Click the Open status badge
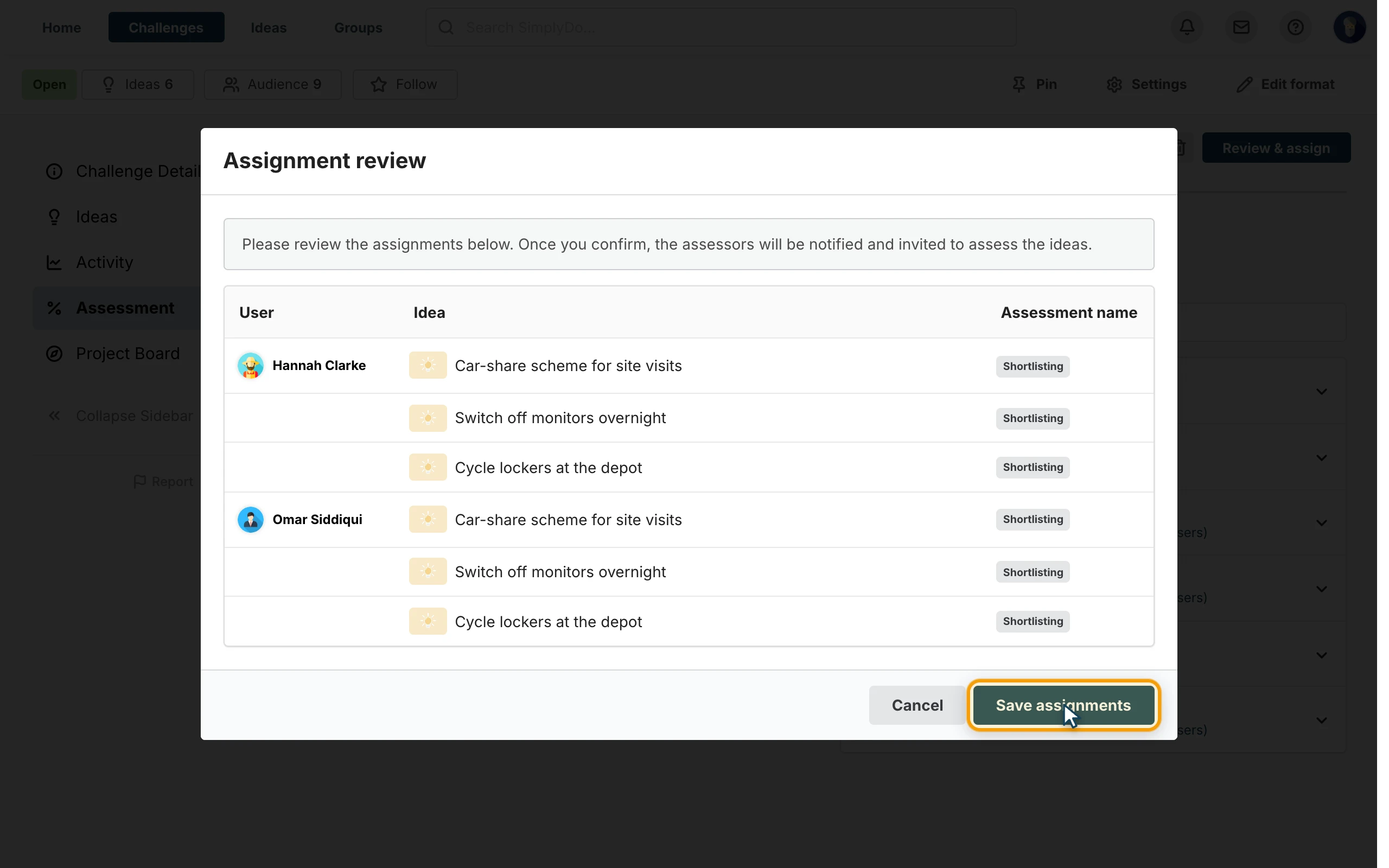The image size is (1389, 868). coord(49,85)
